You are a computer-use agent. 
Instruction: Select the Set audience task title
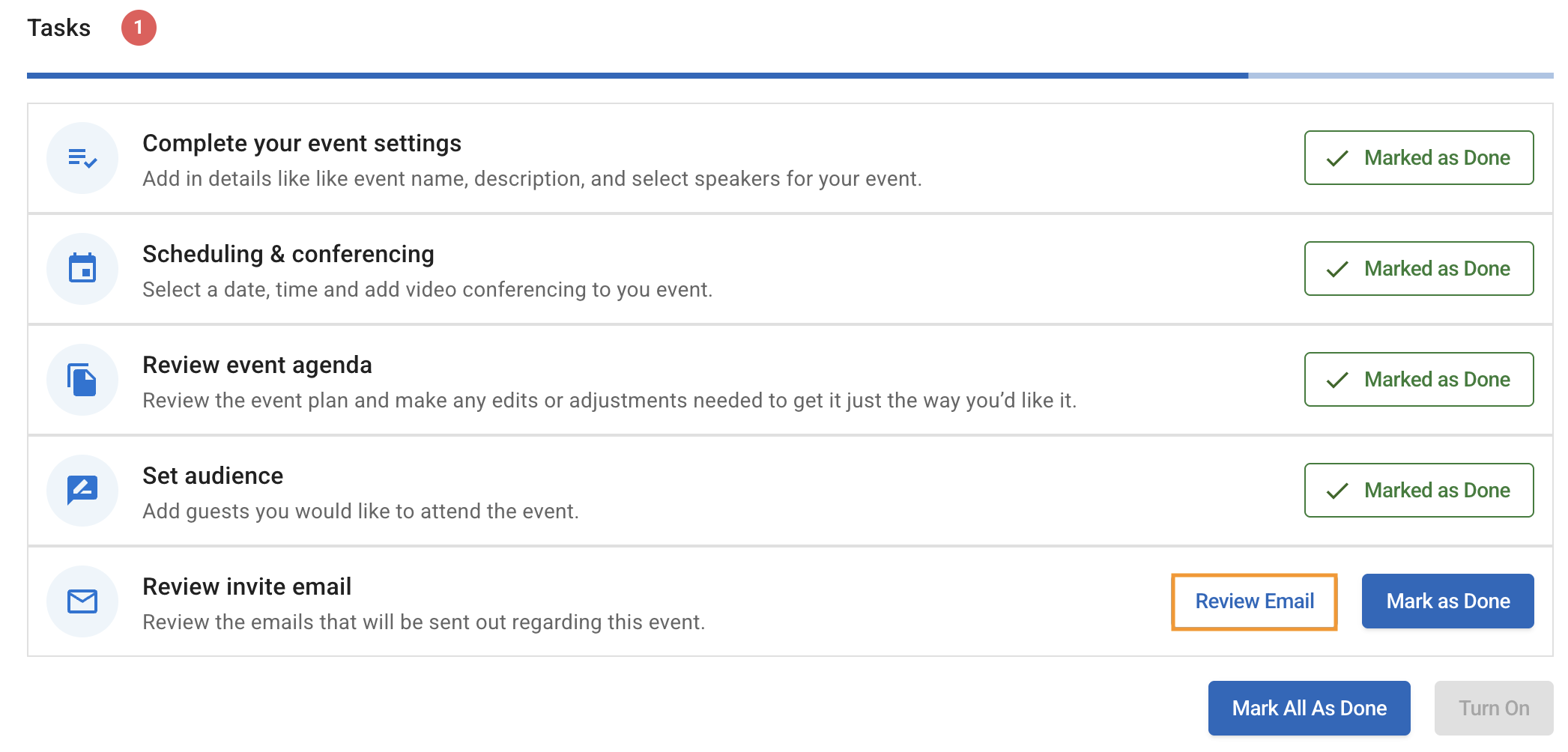[x=213, y=476]
